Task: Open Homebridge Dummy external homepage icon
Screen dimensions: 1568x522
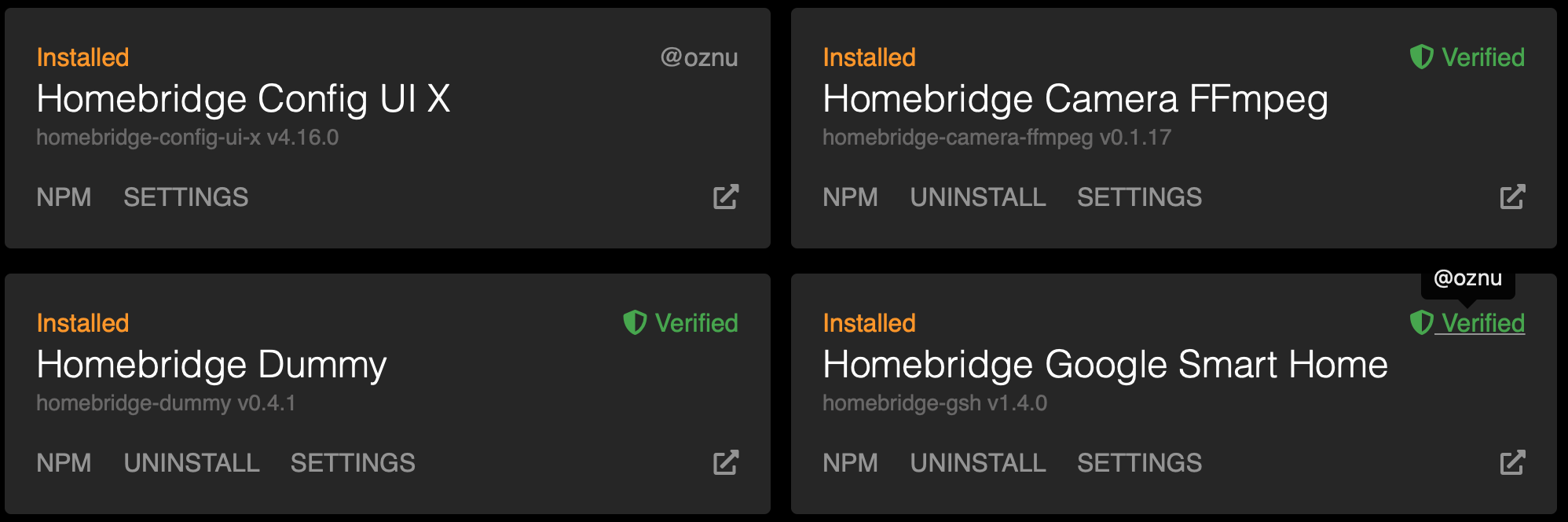Action: pyautogui.click(x=726, y=463)
